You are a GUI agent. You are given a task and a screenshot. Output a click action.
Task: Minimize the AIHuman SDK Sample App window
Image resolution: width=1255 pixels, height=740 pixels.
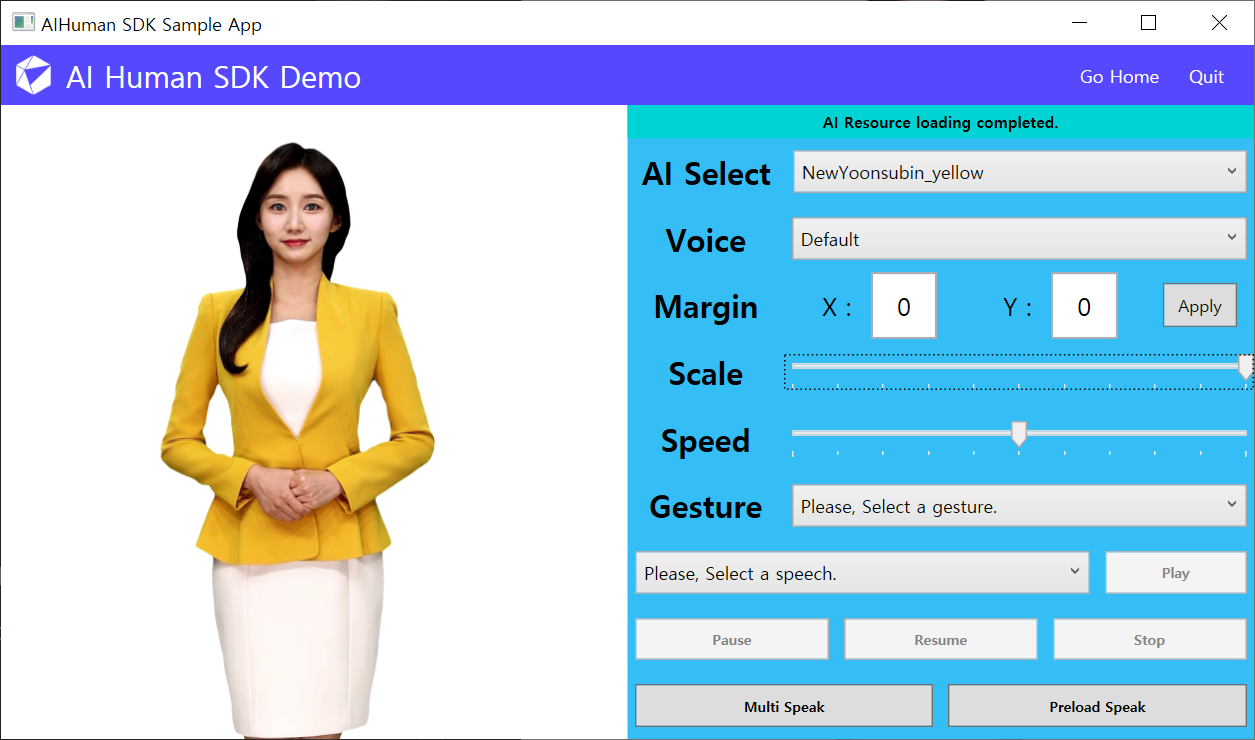point(1079,23)
